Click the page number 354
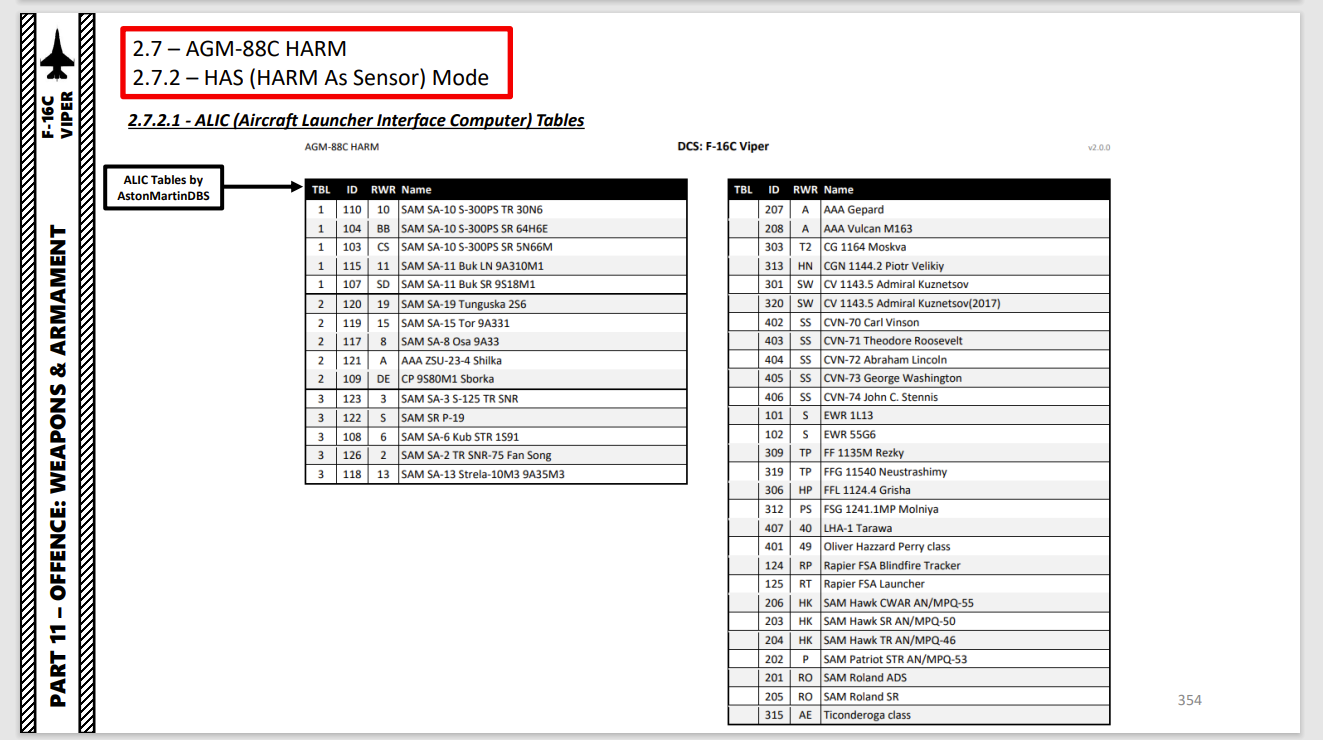The width and height of the screenshot is (1323, 740). (x=1189, y=700)
